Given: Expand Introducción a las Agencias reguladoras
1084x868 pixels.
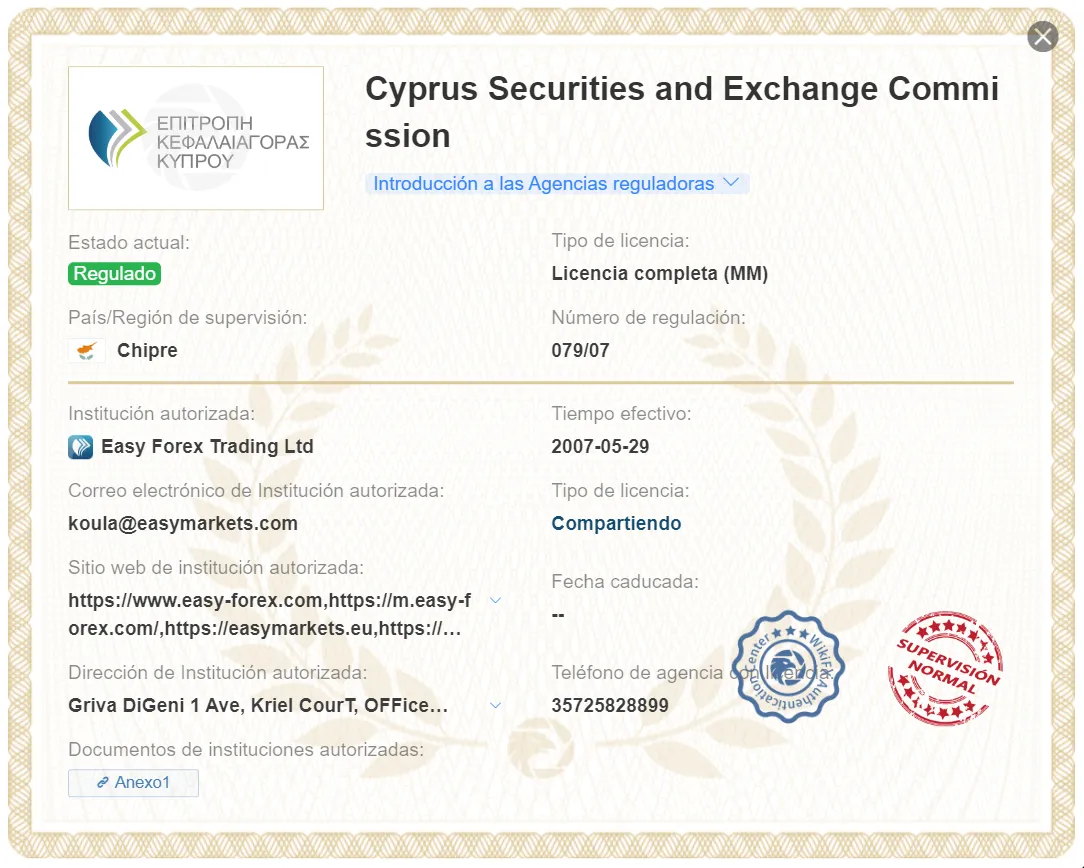Looking at the screenshot, I should click(557, 184).
